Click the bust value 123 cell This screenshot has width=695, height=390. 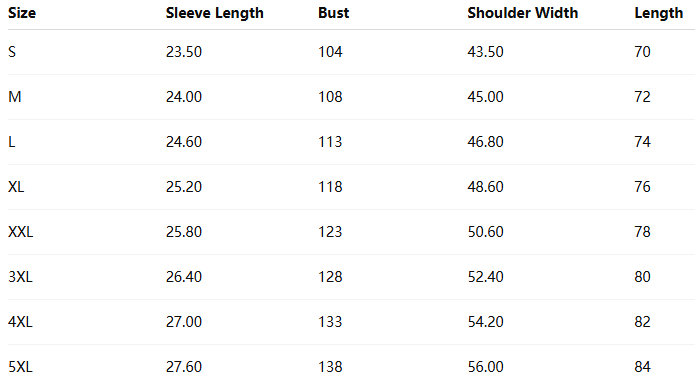tap(330, 232)
